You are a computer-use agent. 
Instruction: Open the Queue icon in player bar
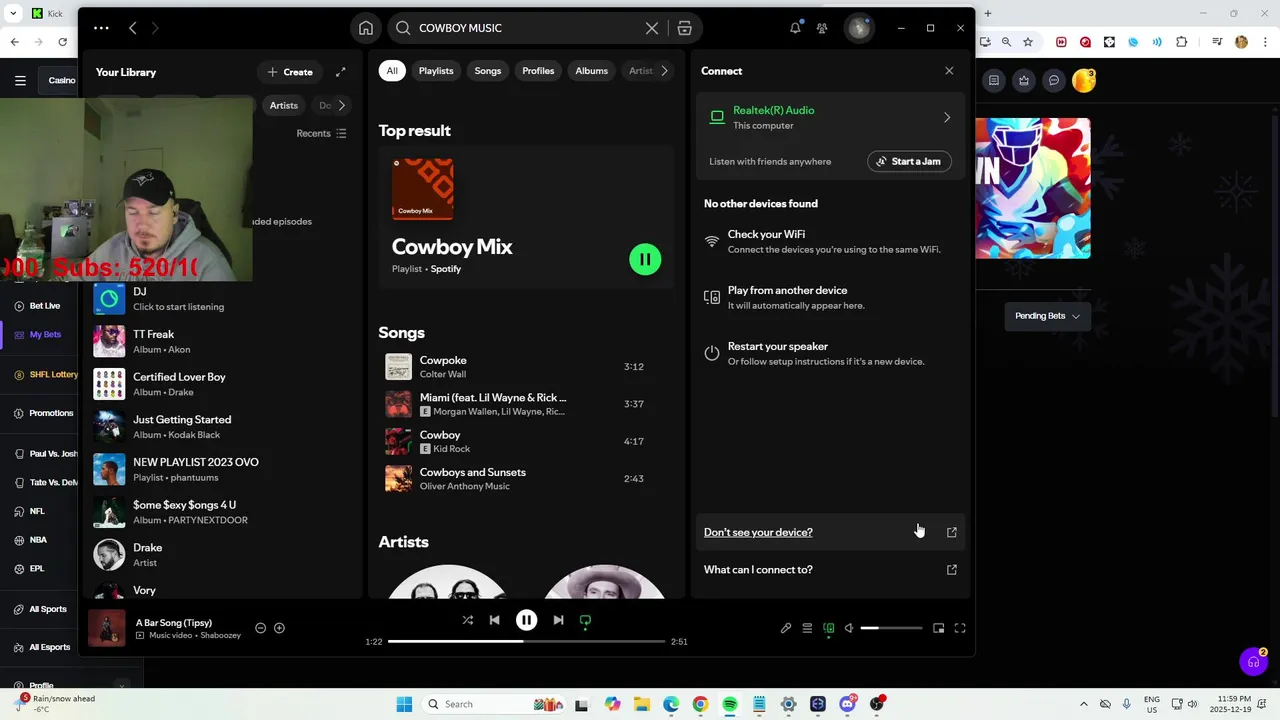[x=807, y=628]
